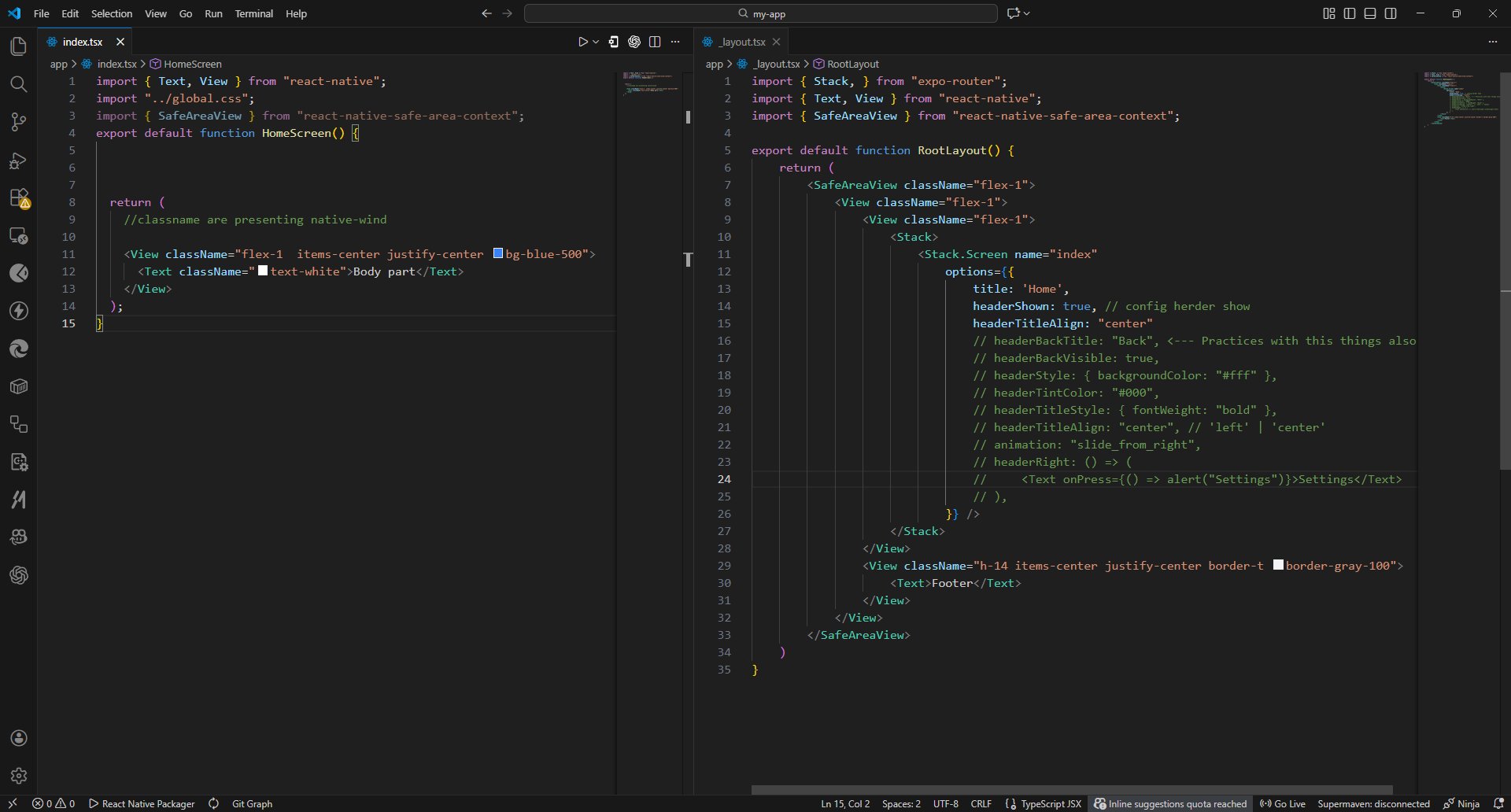Open the ChatGPT icon in activity bar
This screenshot has height=812, width=1511.
(x=18, y=575)
